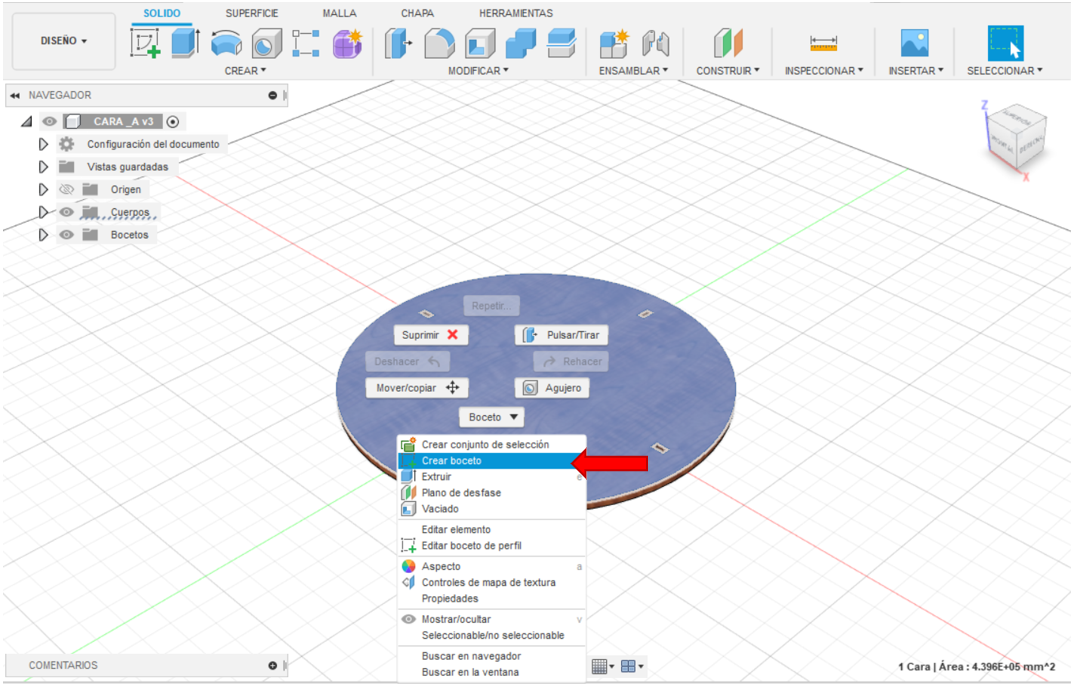Switch to the CHAPA tab
Screen dimensions: 1083x686
417,13
